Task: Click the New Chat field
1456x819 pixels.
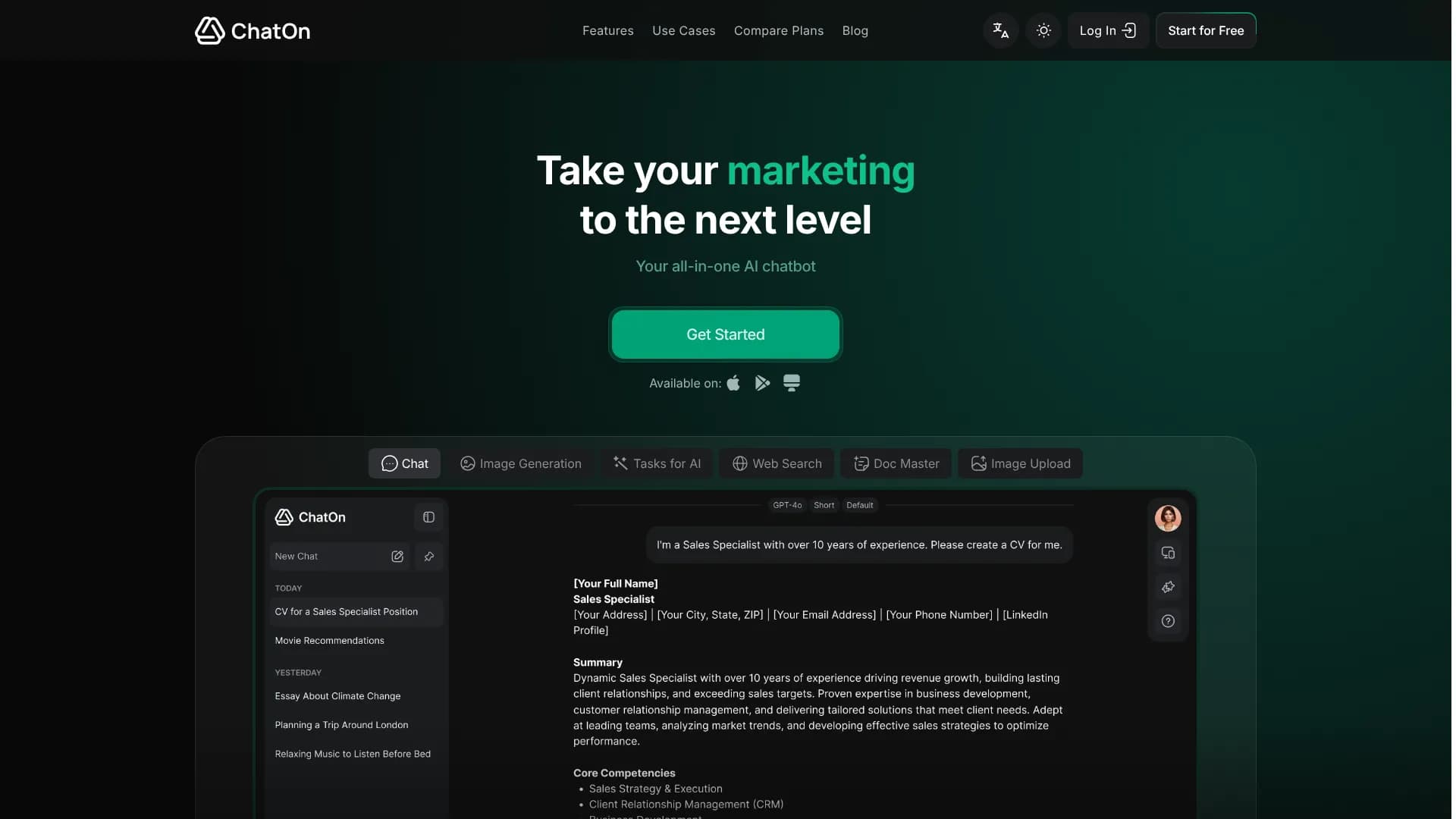Action: click(339, 557)
